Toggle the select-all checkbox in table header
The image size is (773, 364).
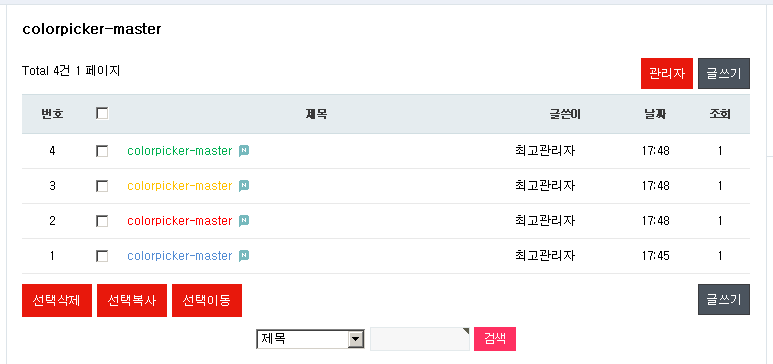point(102,114)
